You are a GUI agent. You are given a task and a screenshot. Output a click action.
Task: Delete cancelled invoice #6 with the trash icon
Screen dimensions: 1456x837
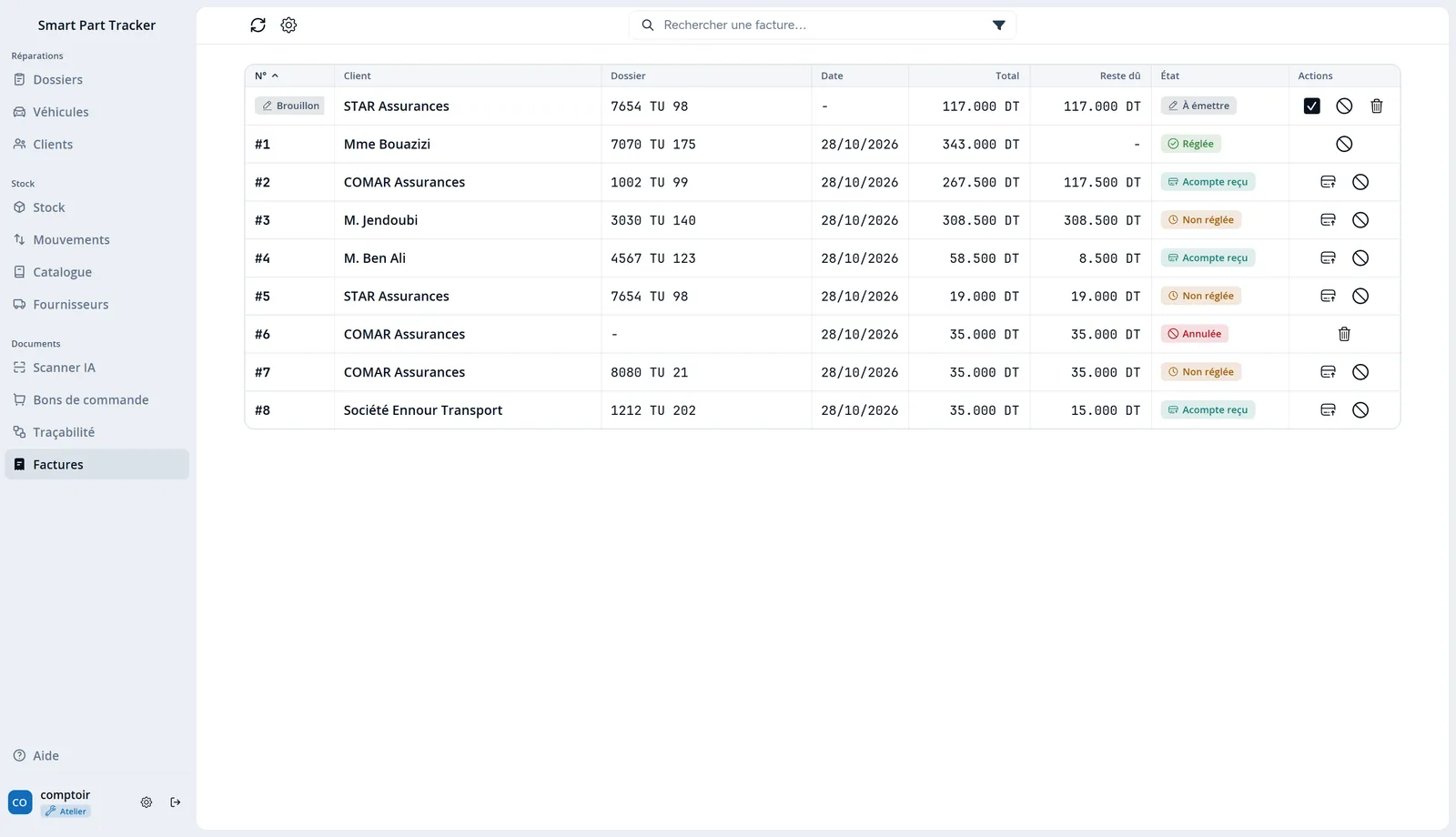1344,334
